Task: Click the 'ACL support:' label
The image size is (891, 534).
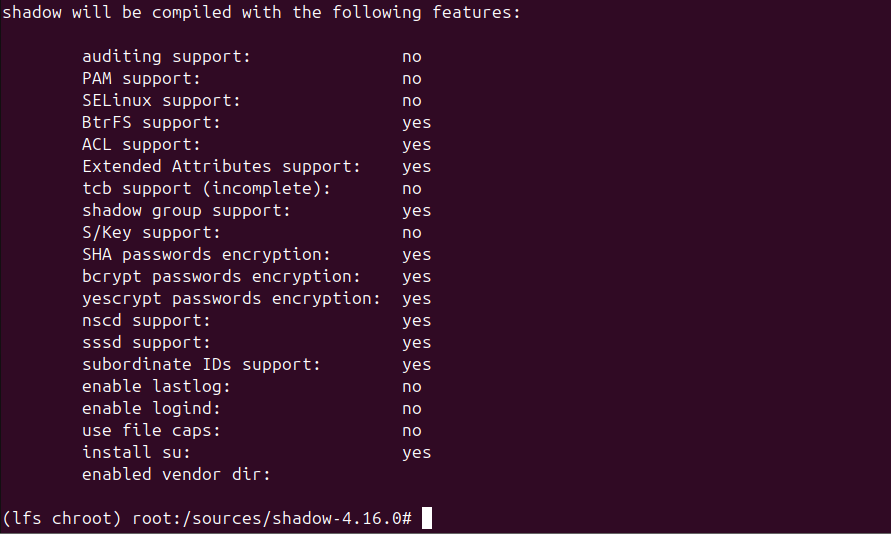Action: [x=141, y=145]
